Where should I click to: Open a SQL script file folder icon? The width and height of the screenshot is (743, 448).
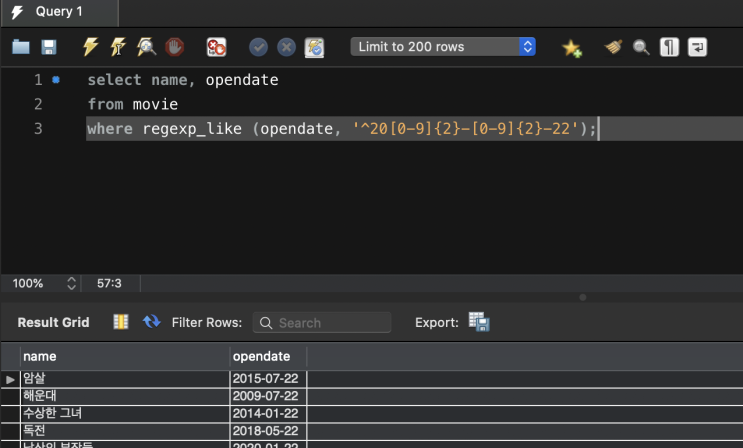click(x=21, y=47)
